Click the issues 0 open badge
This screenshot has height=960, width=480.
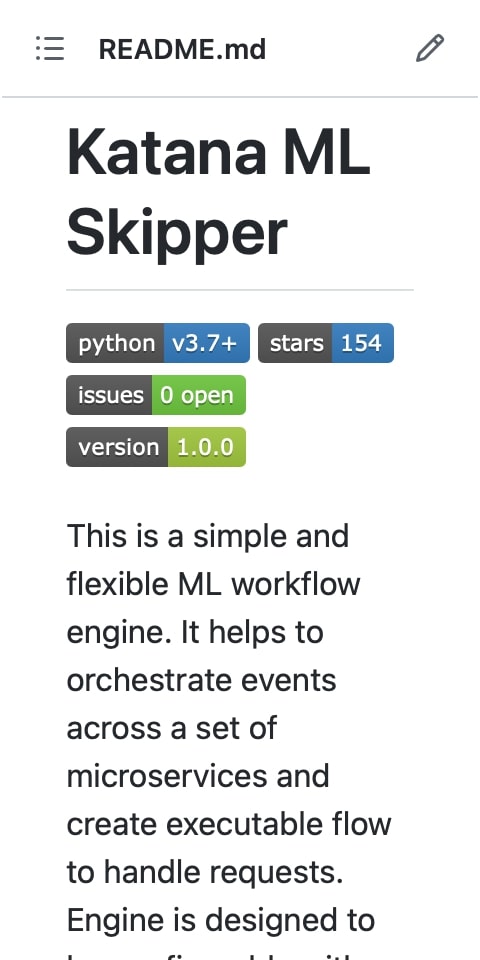tap(156, 395)
